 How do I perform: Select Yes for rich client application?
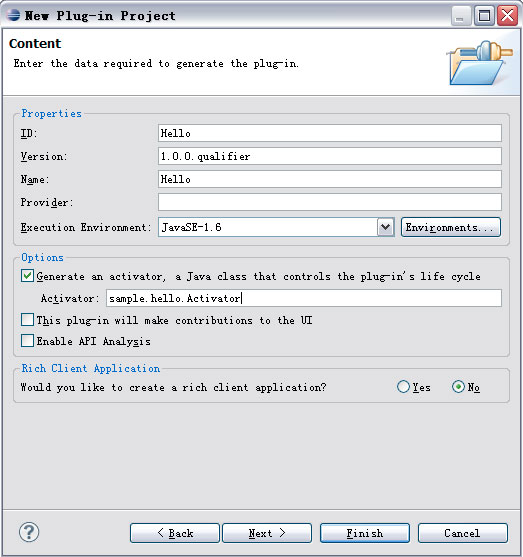403,387
